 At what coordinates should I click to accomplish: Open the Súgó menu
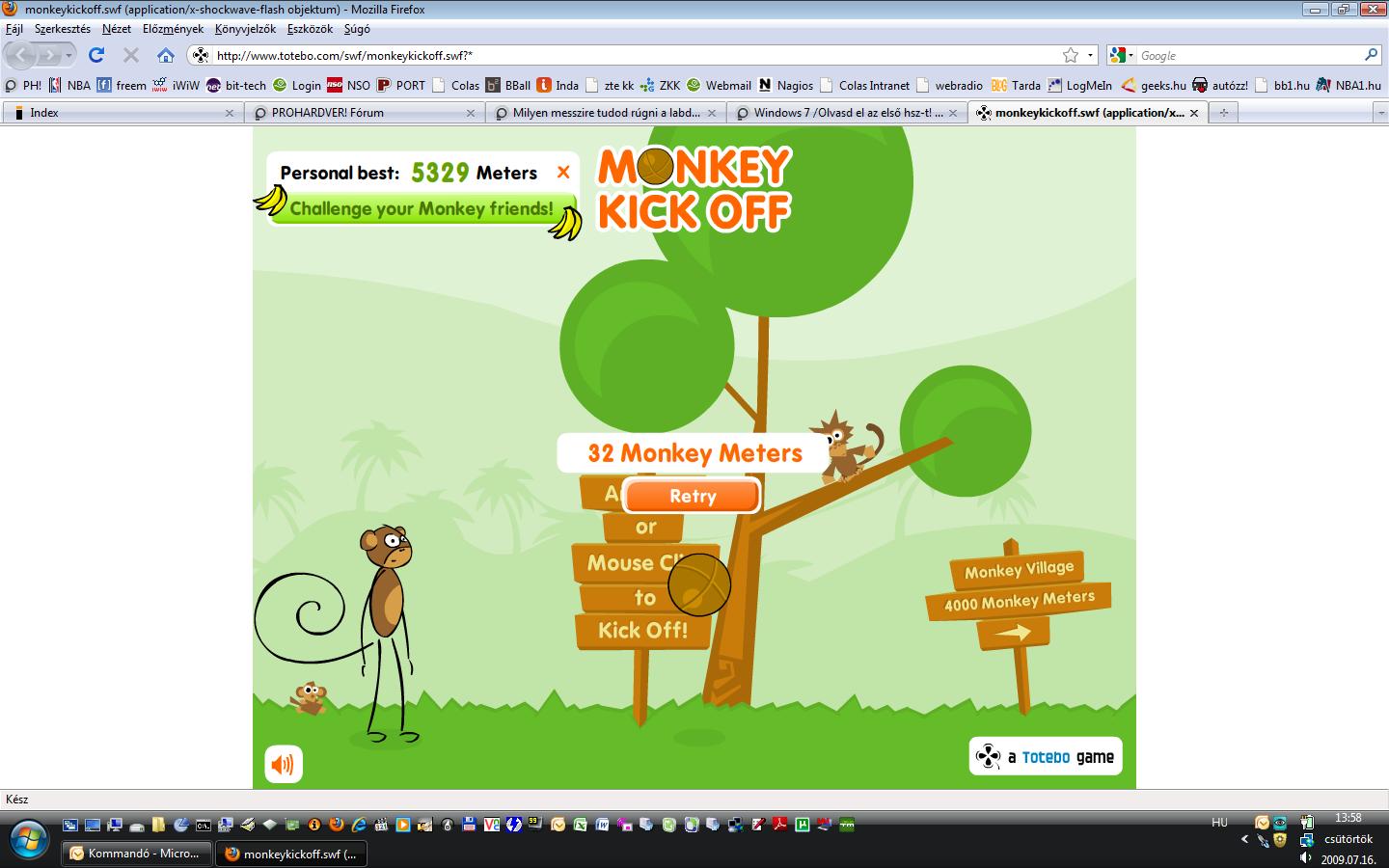point(357,29)
